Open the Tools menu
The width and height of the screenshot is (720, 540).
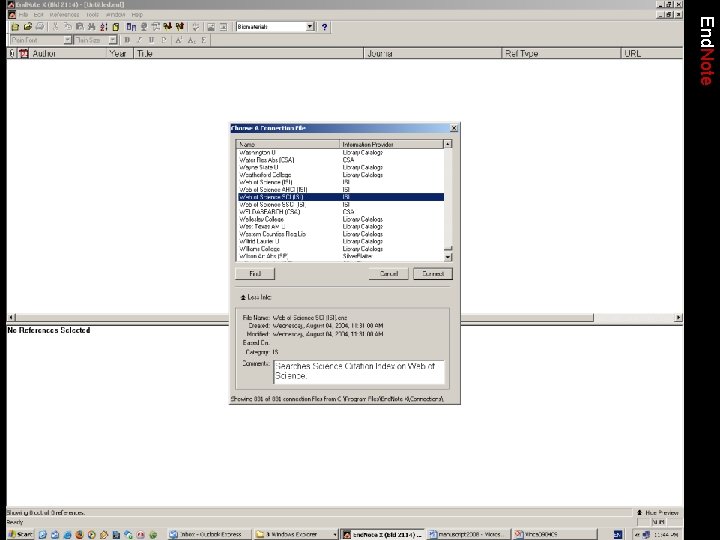click(x=91, y=15)
